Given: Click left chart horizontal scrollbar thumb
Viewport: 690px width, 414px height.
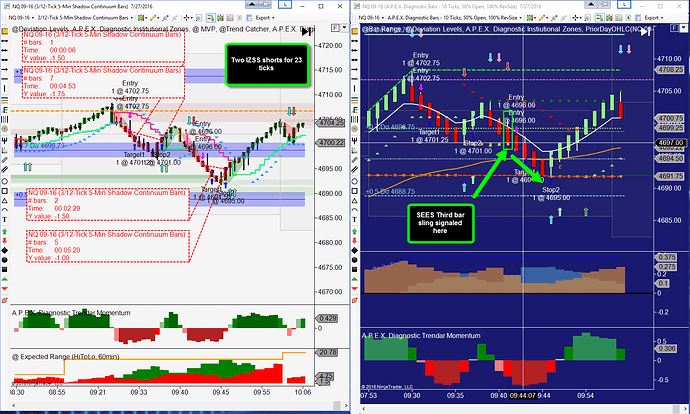Looking at the screenshot, I should (337, 405).
